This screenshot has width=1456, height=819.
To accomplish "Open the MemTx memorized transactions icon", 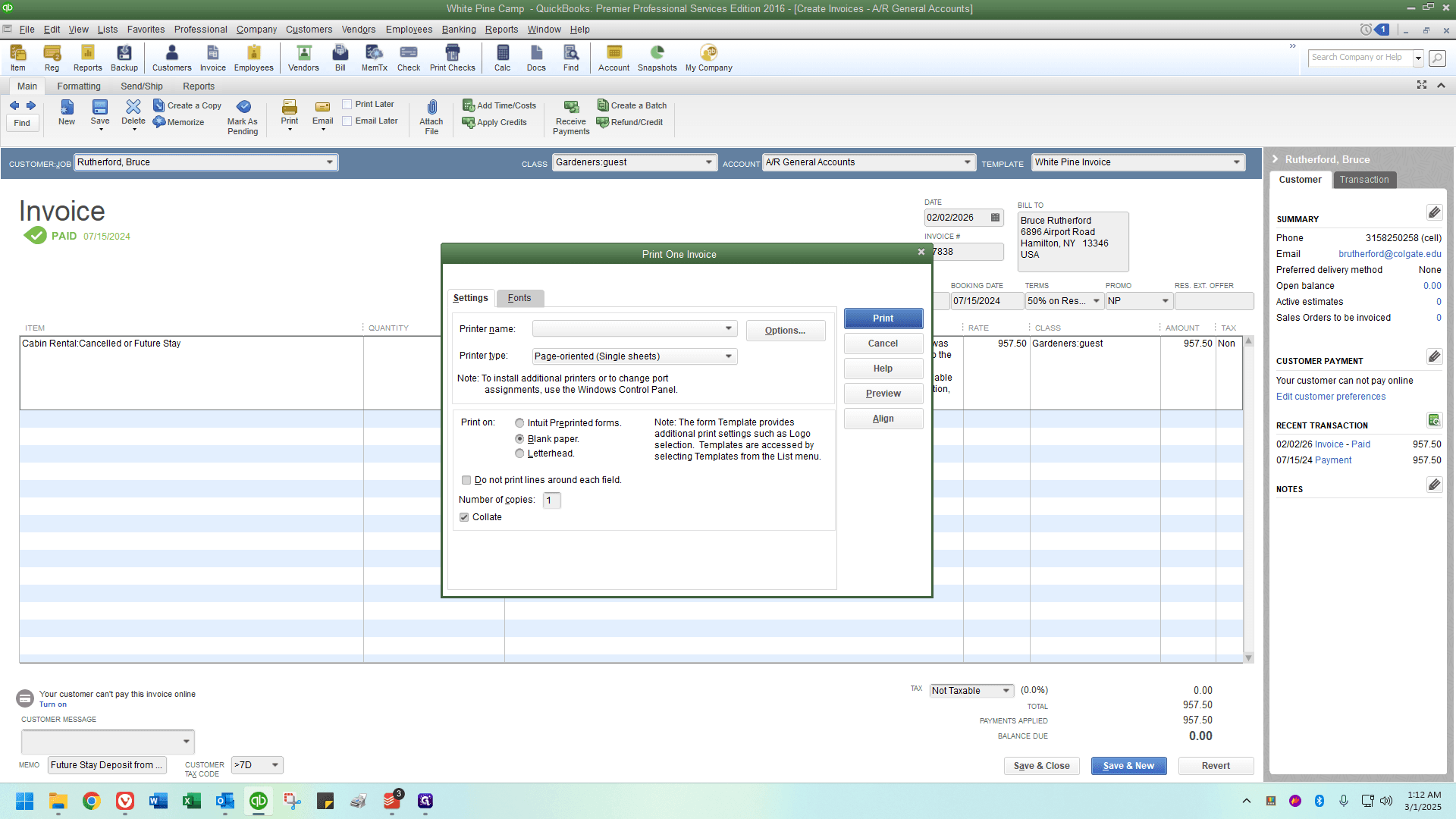I will pyautogui.click(x=374, y=58).
